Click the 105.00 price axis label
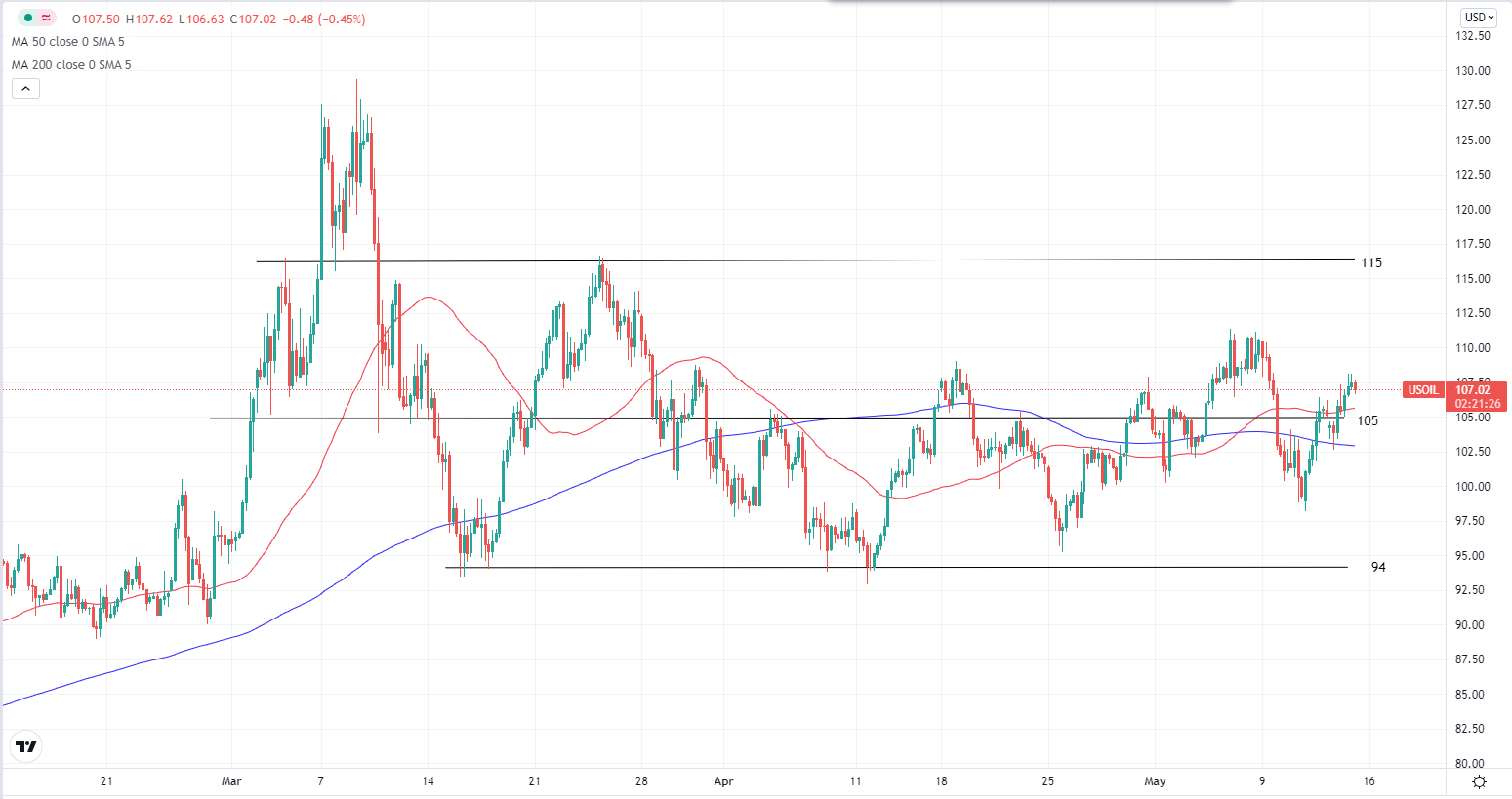This screenshot has width=1512, height=799. 1472,418
